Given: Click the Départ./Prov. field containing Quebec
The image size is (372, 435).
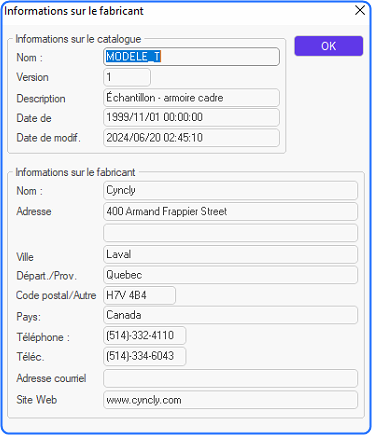Looking at the screenshot, I should (230, 275).
